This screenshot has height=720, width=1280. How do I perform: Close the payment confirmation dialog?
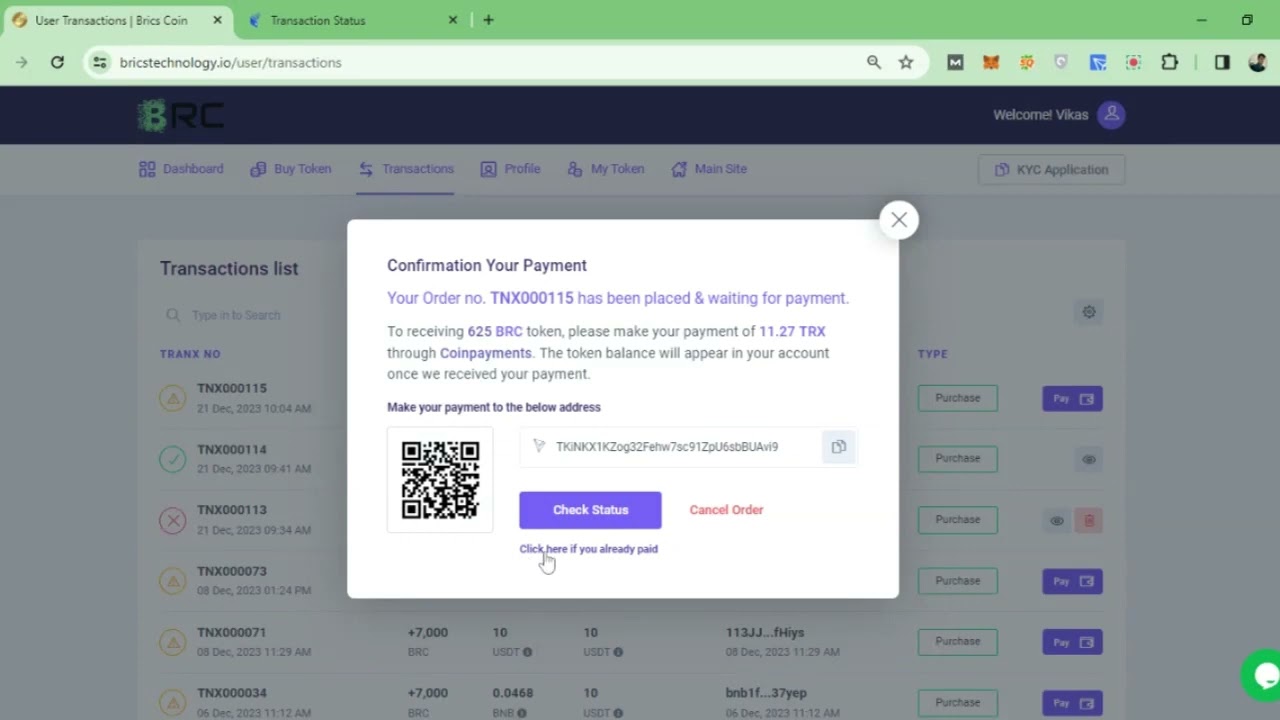(x=899, y=220)
